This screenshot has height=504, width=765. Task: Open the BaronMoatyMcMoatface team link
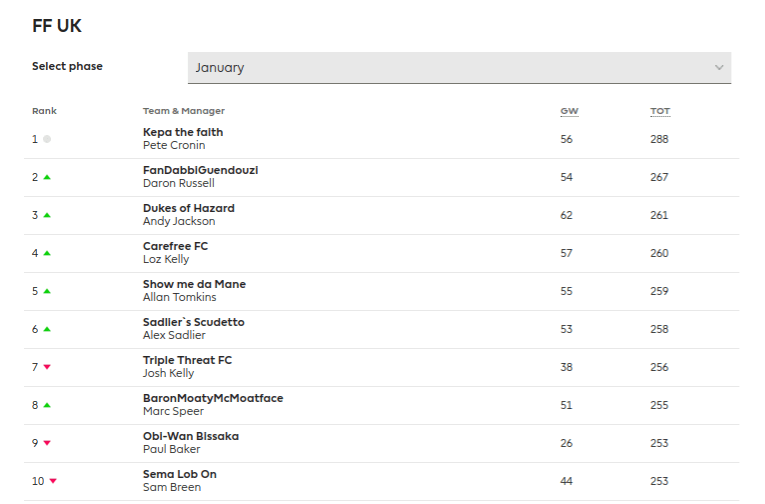pyautogui.click(x=213, y=398)
